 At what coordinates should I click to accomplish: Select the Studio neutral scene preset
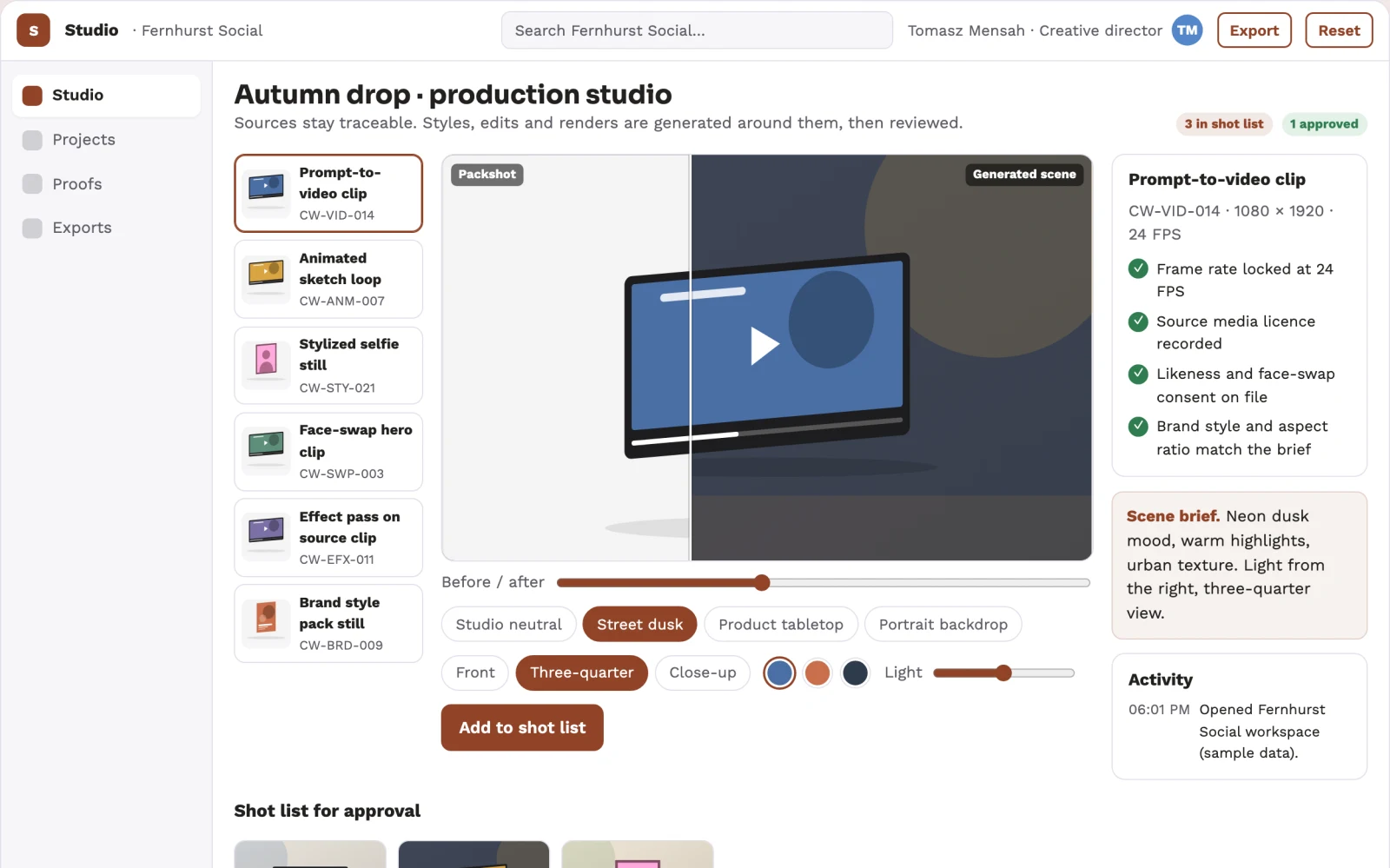tap(509, 624)
